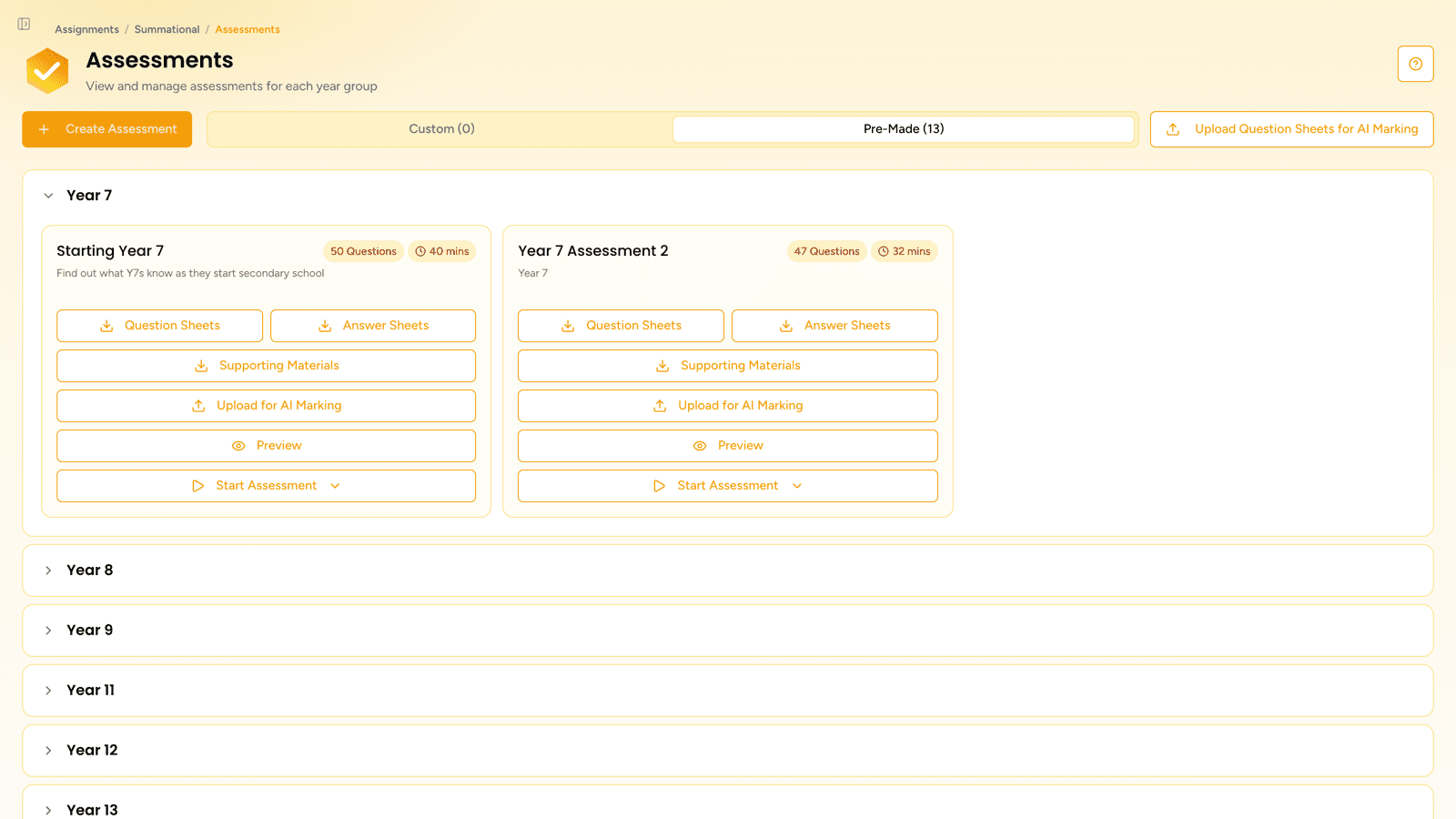Click the 32 mins clock badge
The width and height of the screenshot is (1456, 819).
tap(905, 251)
